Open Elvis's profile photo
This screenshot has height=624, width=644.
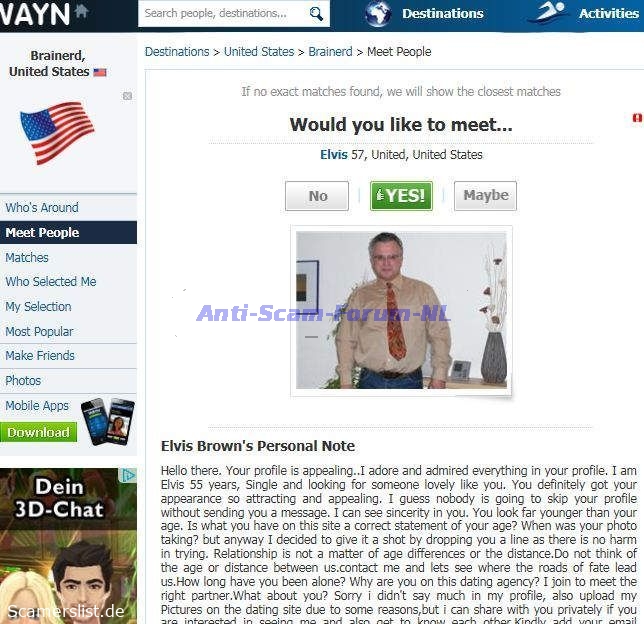tap(401, 310)
